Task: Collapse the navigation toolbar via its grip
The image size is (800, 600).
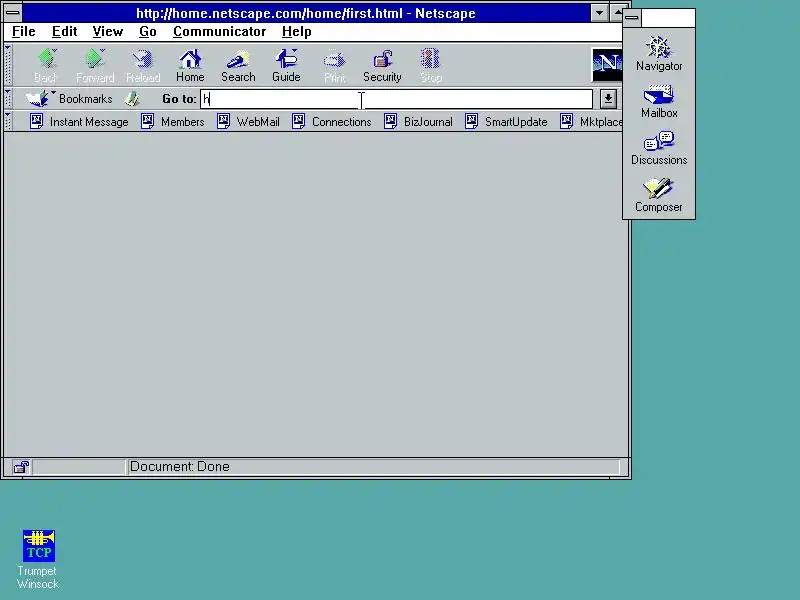Action: [x=8, y=65]
